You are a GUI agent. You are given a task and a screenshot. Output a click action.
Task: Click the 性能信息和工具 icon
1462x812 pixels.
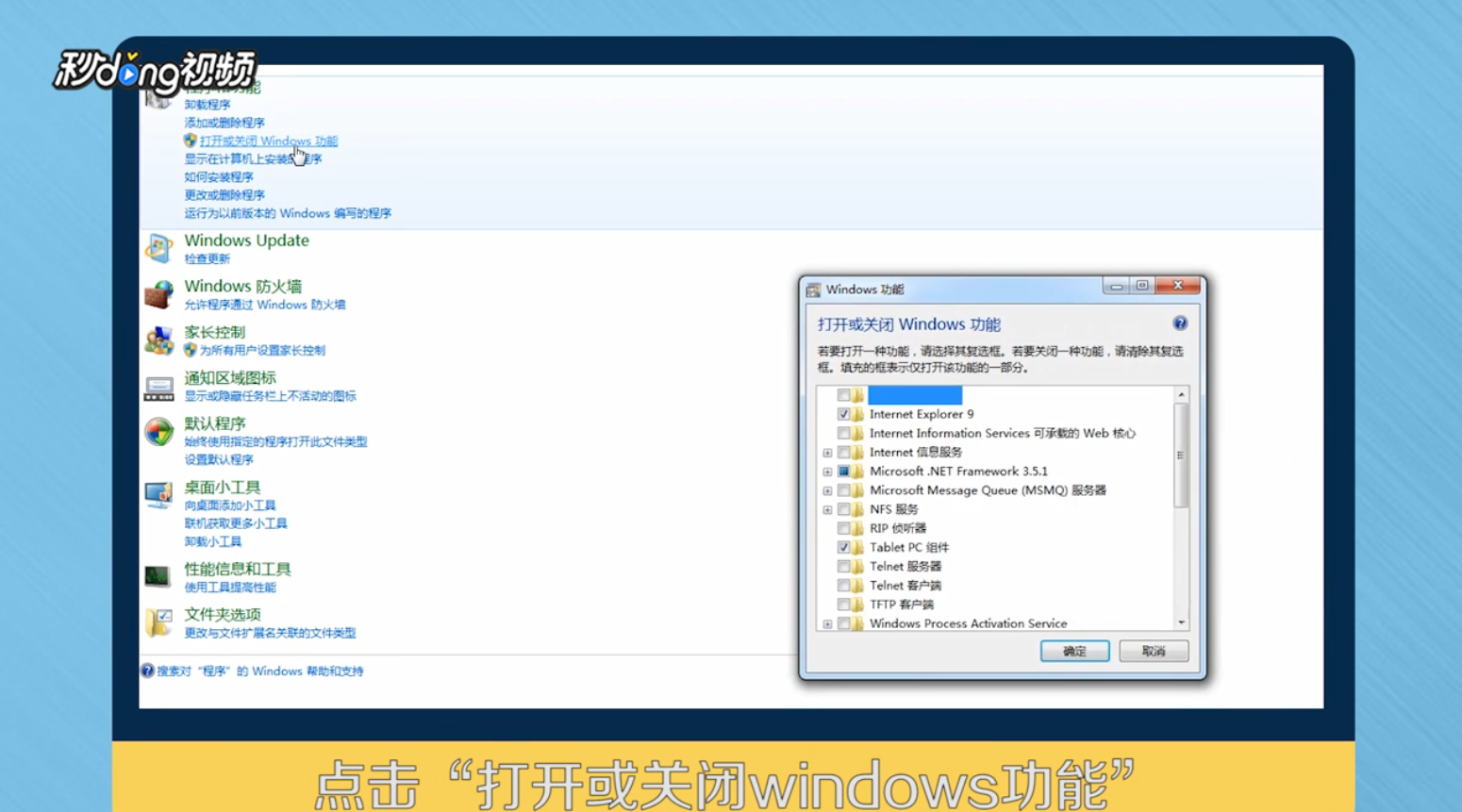tap(158, 575)
